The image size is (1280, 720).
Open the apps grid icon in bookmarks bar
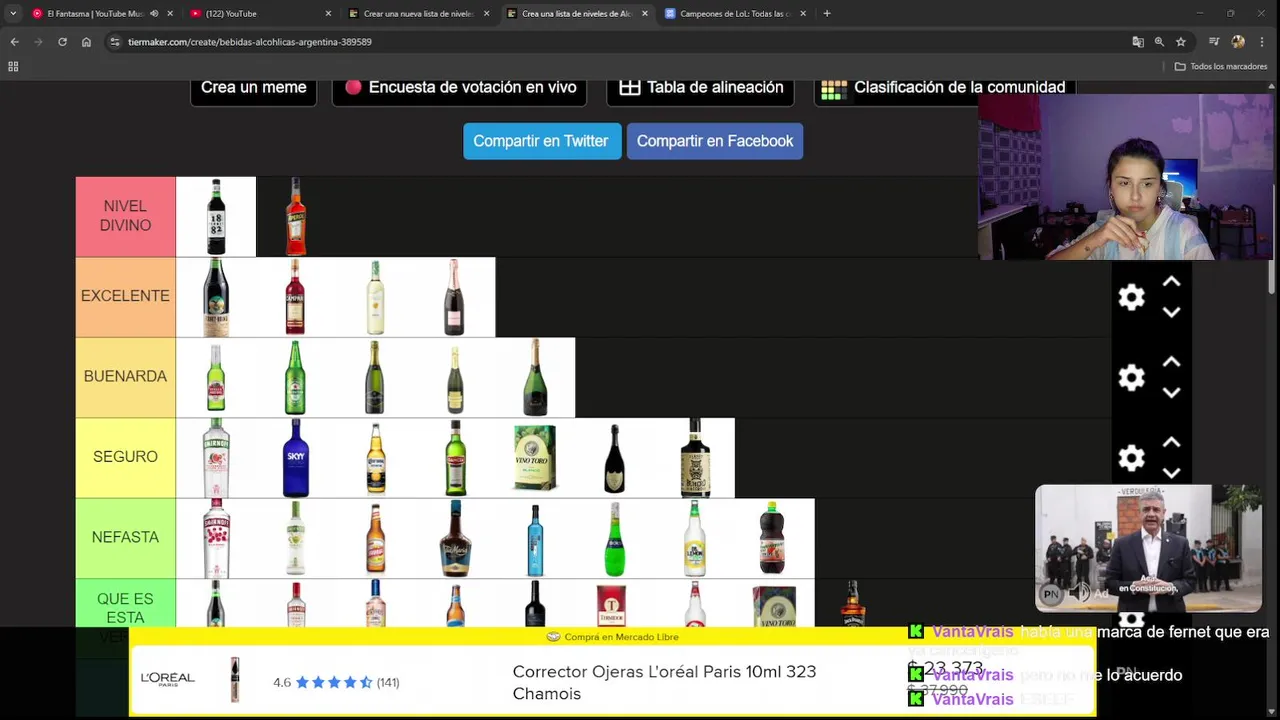point(13,66)
